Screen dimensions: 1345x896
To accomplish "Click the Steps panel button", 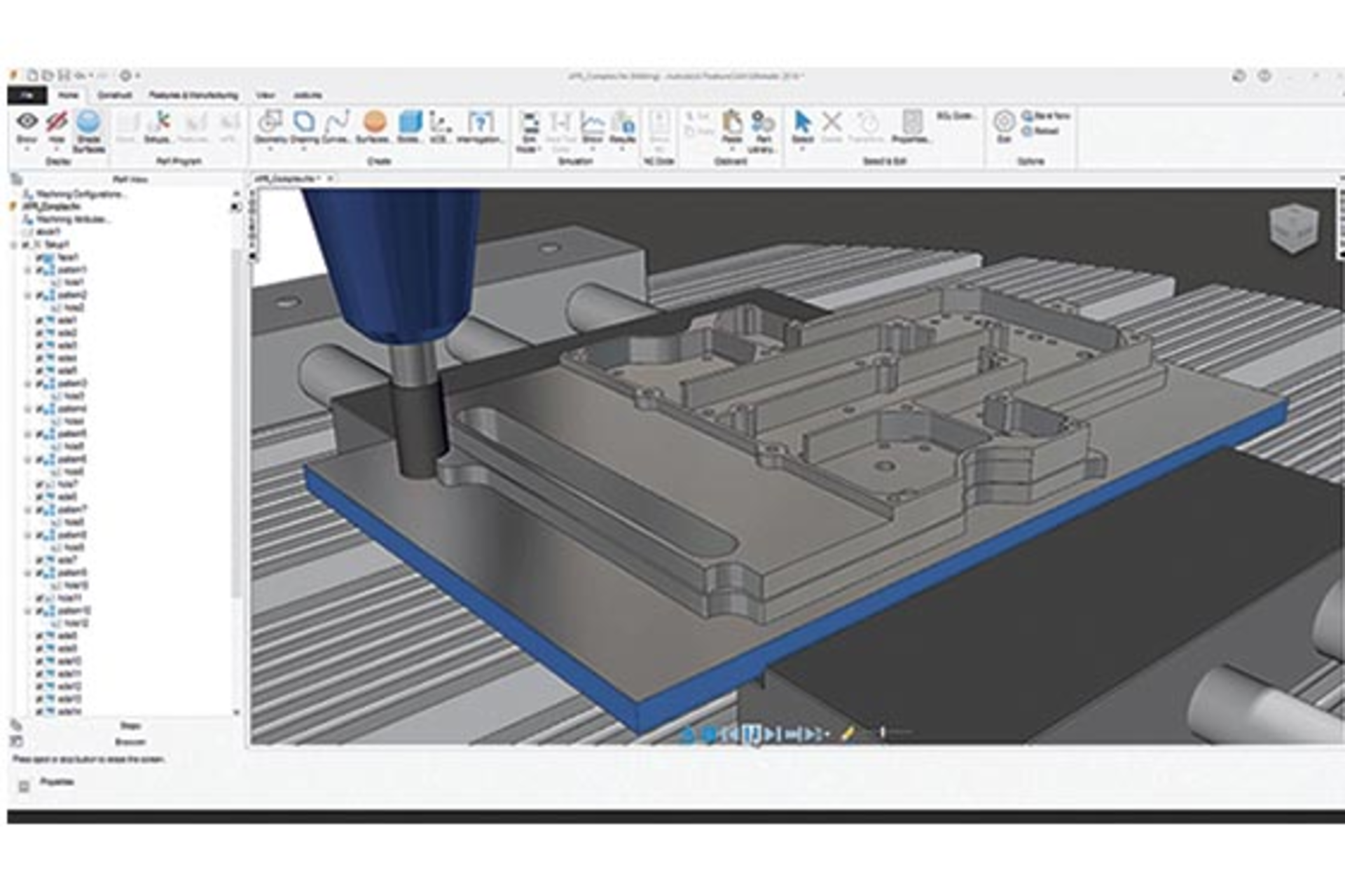I will coord(130,726).
